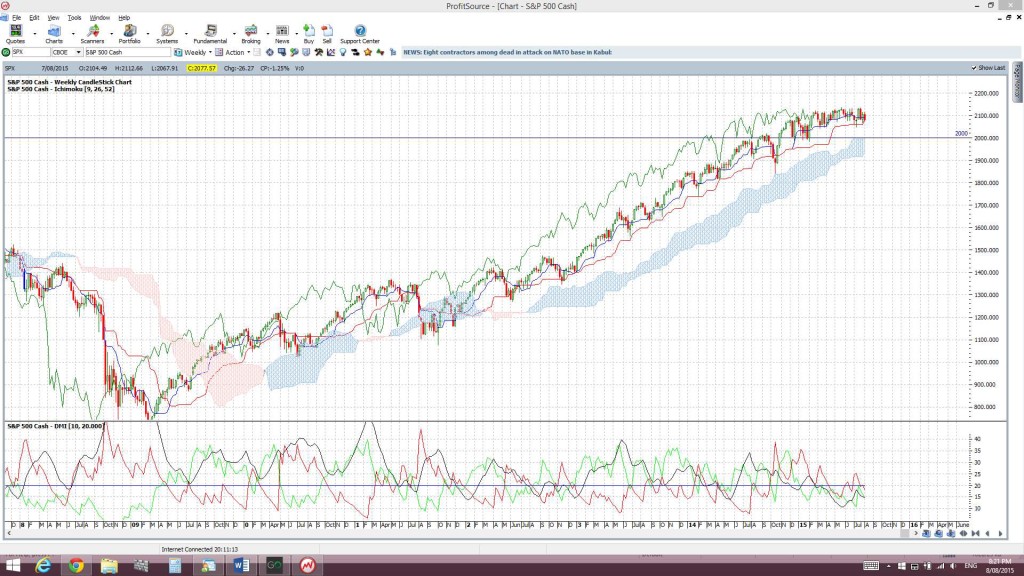Click the chart bowtie zoom icon at bottom right

coord(976,534)
